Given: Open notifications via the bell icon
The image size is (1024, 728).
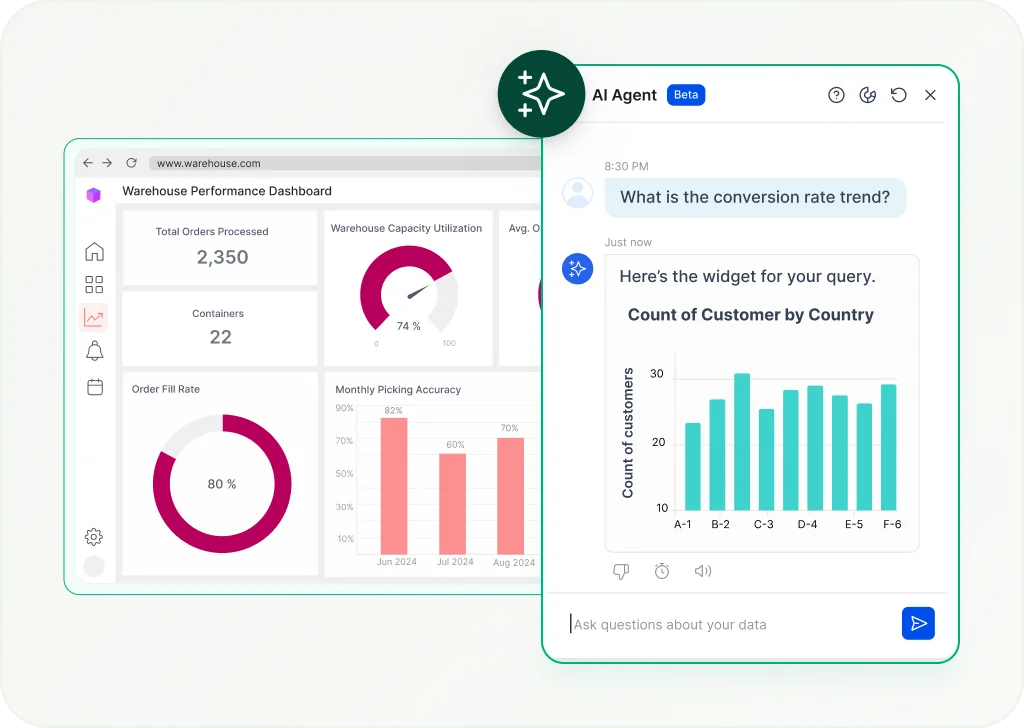Looking at the screenshot, I should pos(94,351).
